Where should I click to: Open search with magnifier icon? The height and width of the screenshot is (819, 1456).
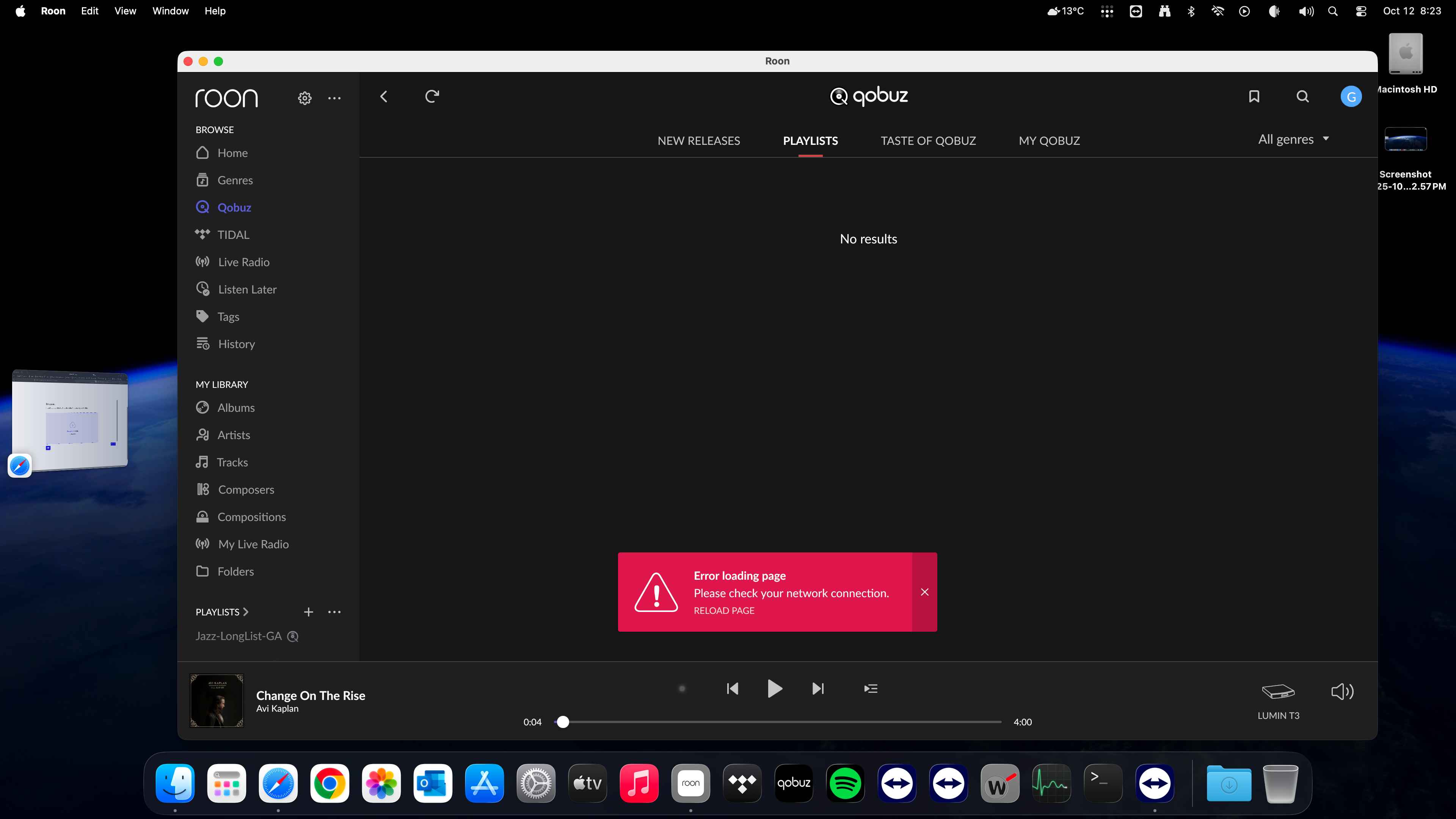tap(1302, 97)
